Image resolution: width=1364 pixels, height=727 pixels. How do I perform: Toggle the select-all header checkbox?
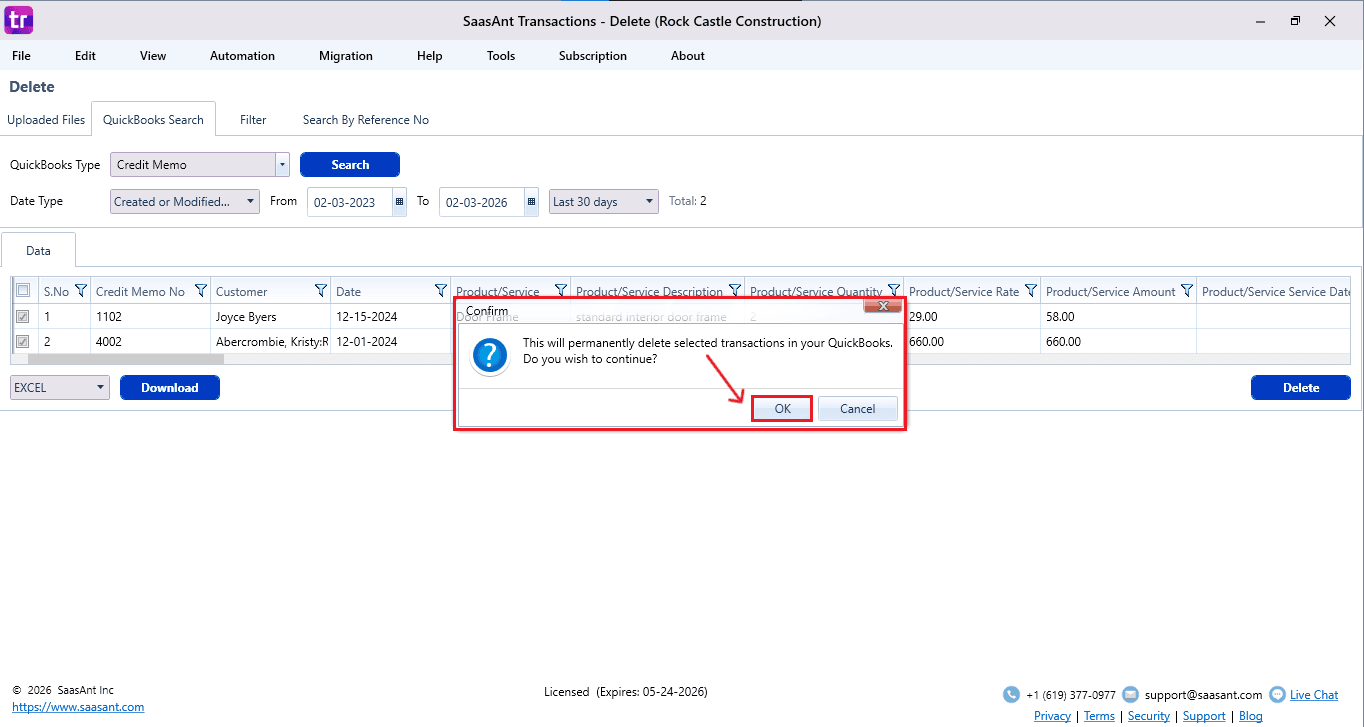point(22,291)
